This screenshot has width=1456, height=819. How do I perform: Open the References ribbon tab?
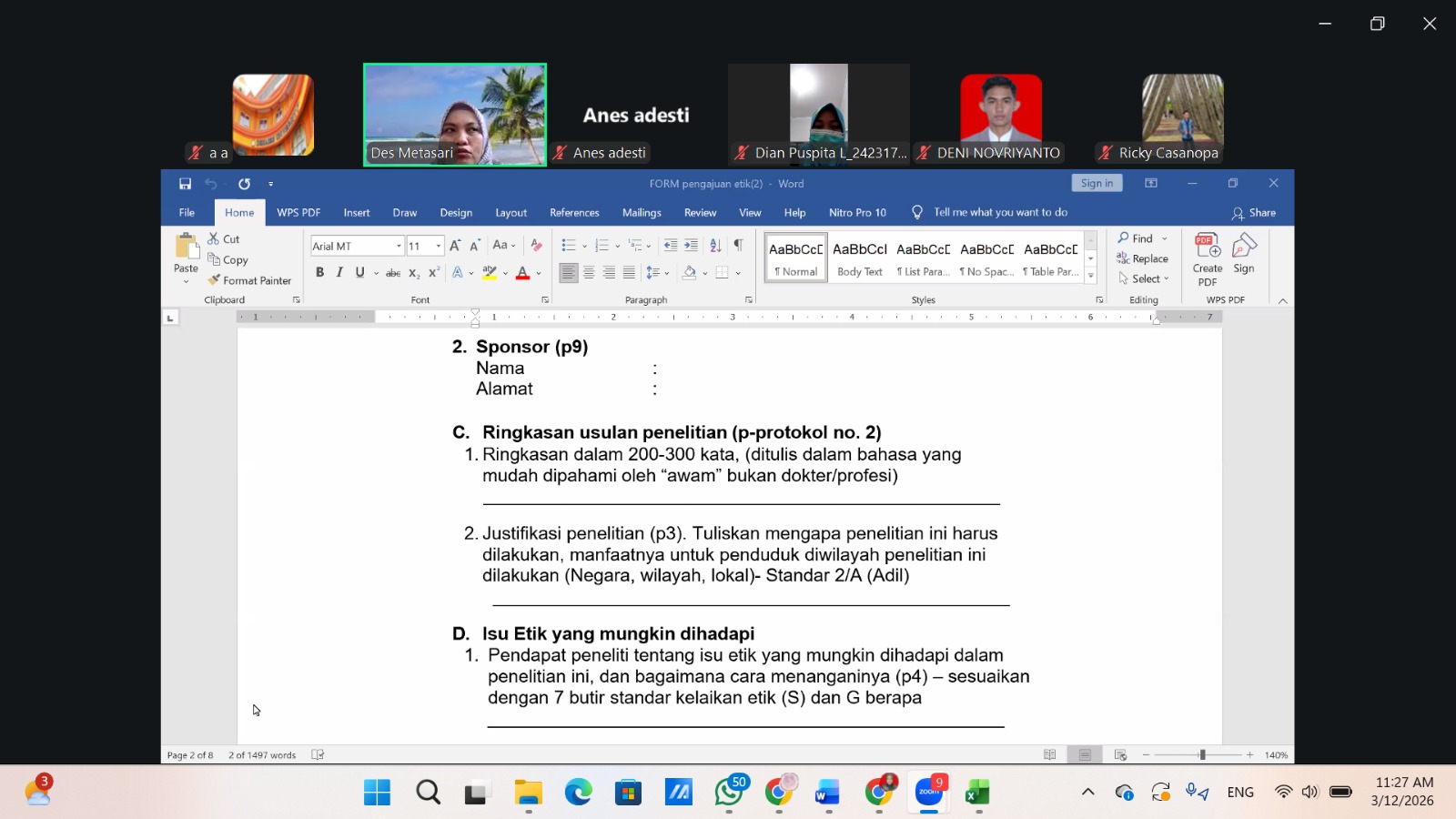574,213
